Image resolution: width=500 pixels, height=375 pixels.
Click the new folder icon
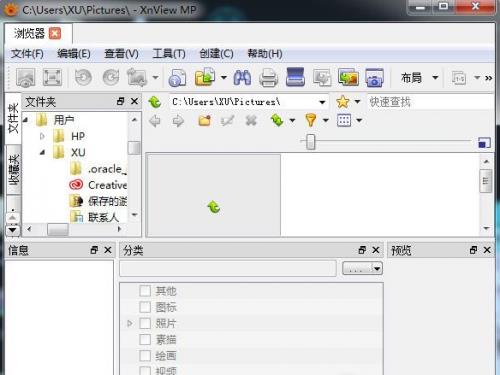coord(204,120)
